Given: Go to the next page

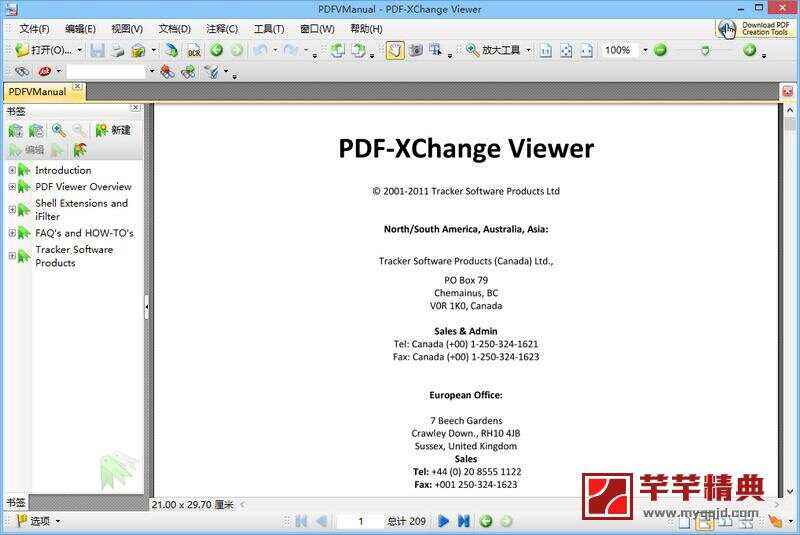Looking at the screenshot, I should [x=444, y=521].
